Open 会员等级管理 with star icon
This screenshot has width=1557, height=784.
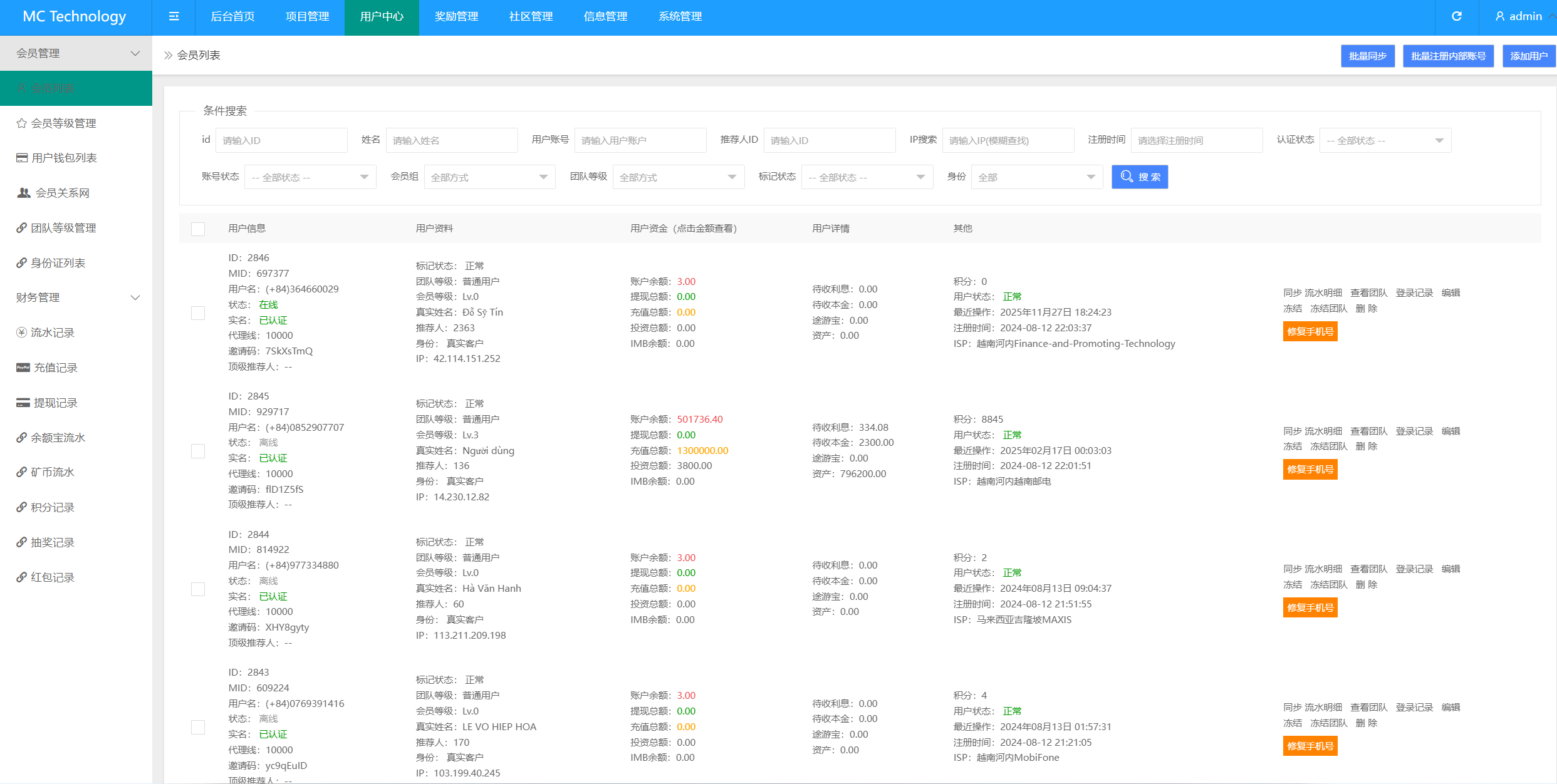(x=63, y=123)
